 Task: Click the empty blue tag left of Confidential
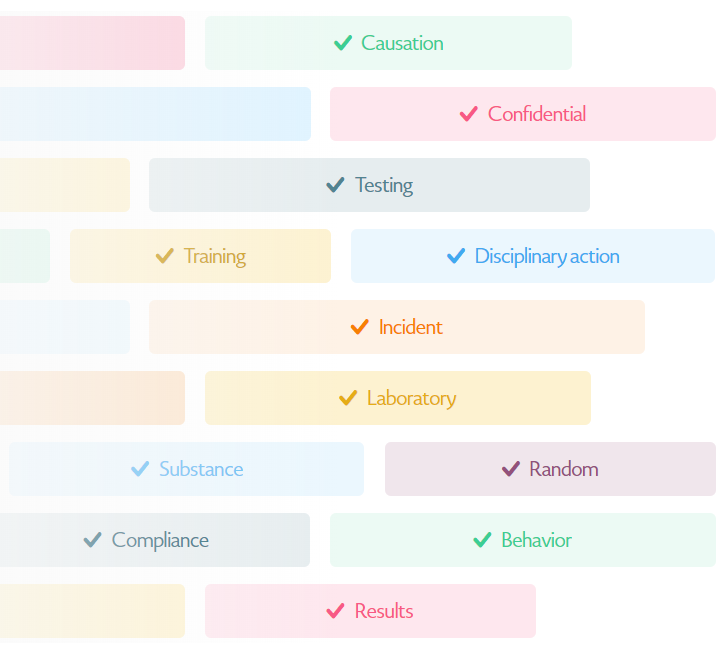(x=155, y=114)
